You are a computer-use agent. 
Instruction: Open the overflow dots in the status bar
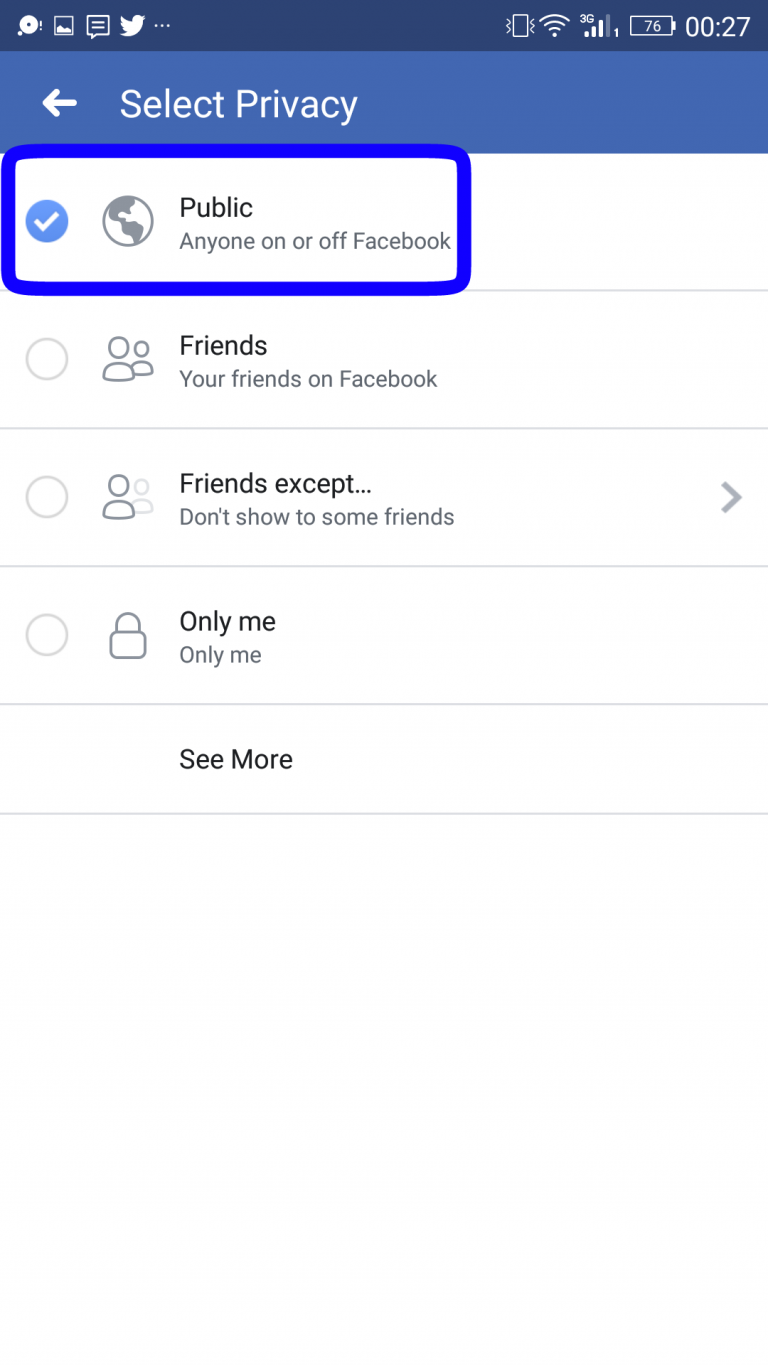pyautogui.click(x=162, y=24)
